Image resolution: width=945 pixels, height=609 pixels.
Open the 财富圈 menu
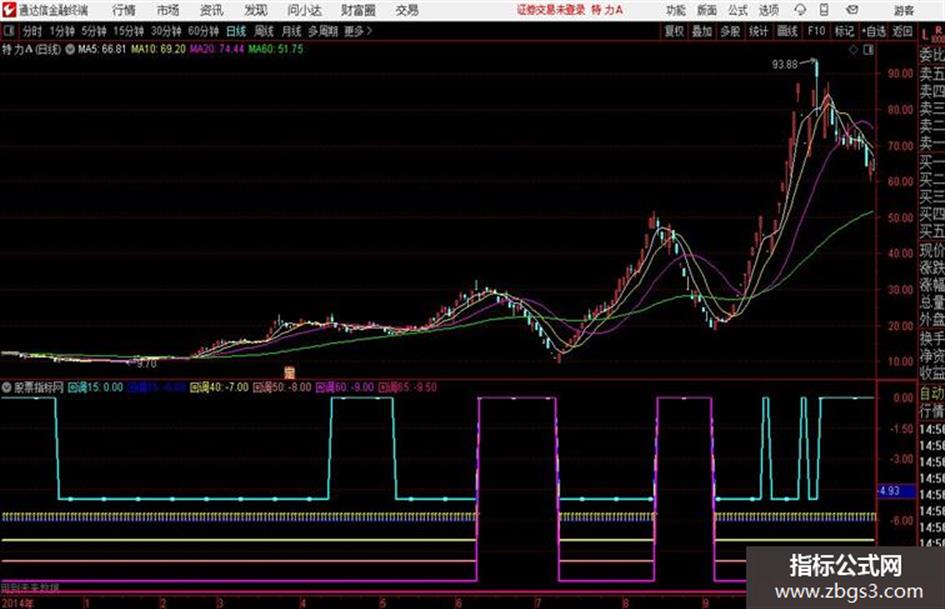click(358, 10)
